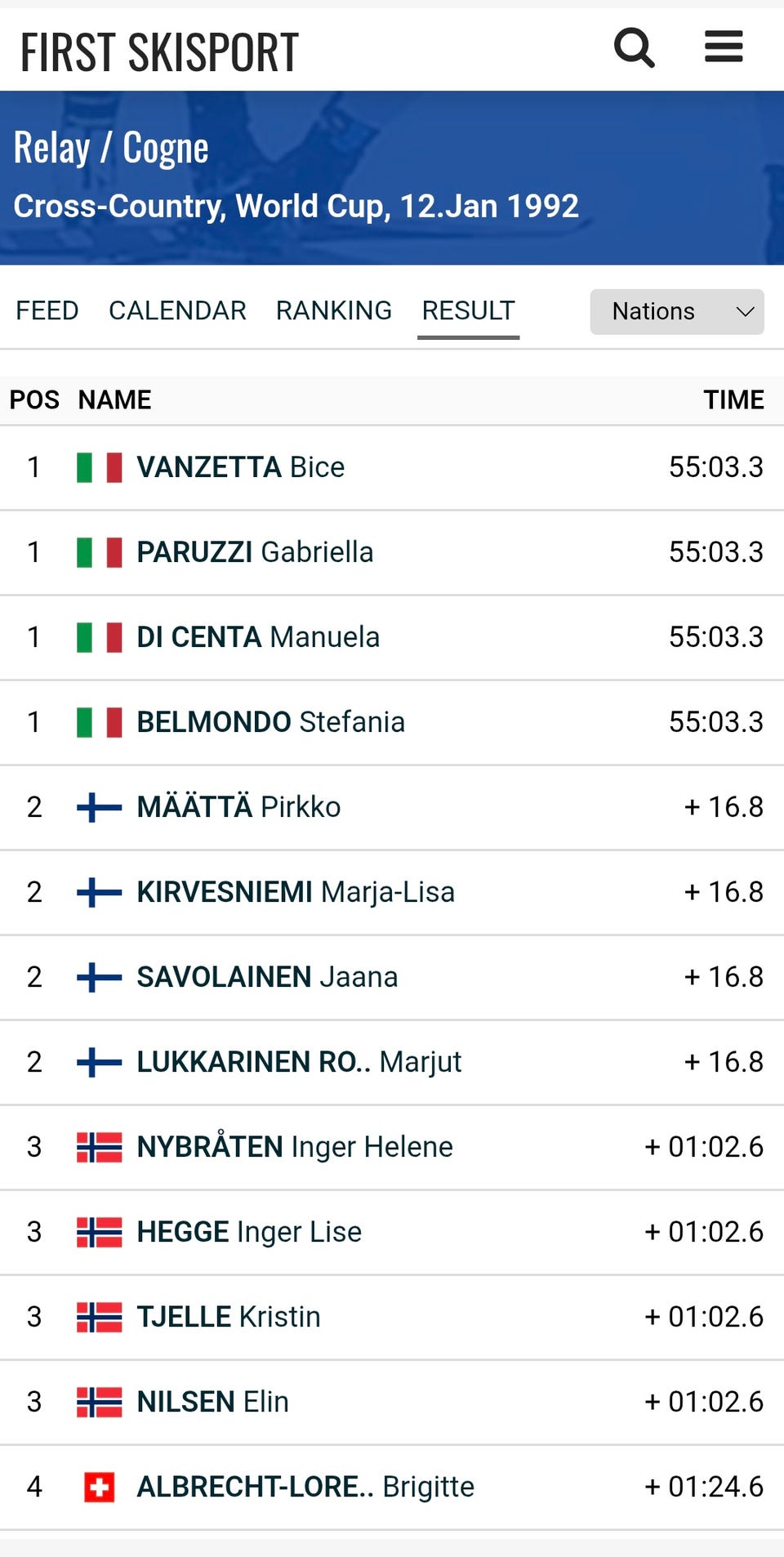Open DI CENTA Manuela athlete link
The width and height of the screenshot is (784, 1557).
258,637
